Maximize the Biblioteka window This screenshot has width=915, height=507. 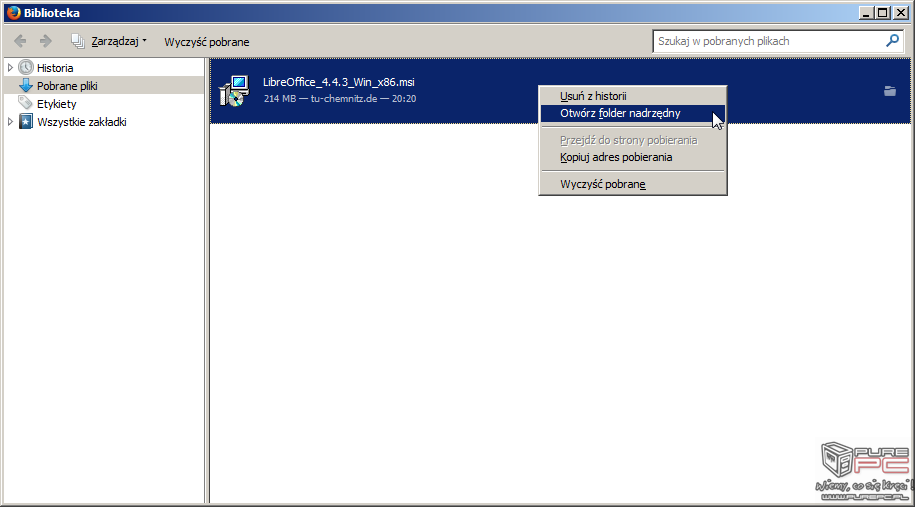click(883, 13)
